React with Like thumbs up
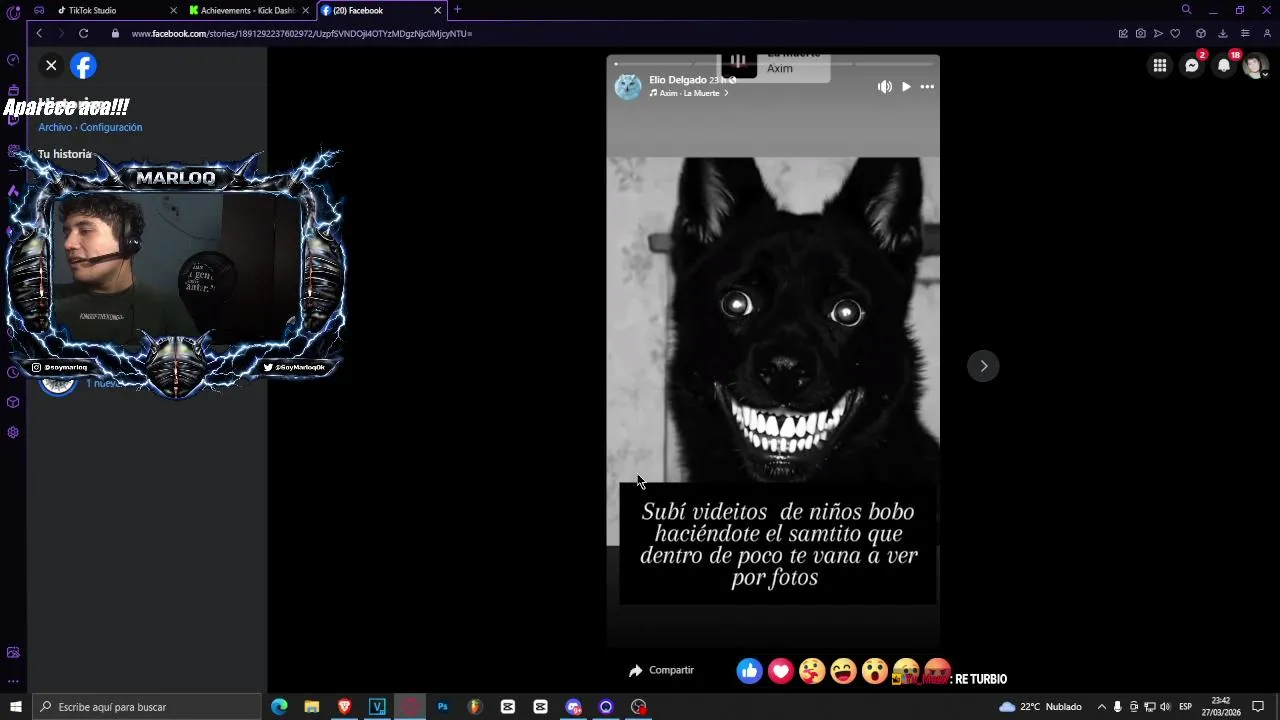The image size is (1280, 720). click(749, 671)
